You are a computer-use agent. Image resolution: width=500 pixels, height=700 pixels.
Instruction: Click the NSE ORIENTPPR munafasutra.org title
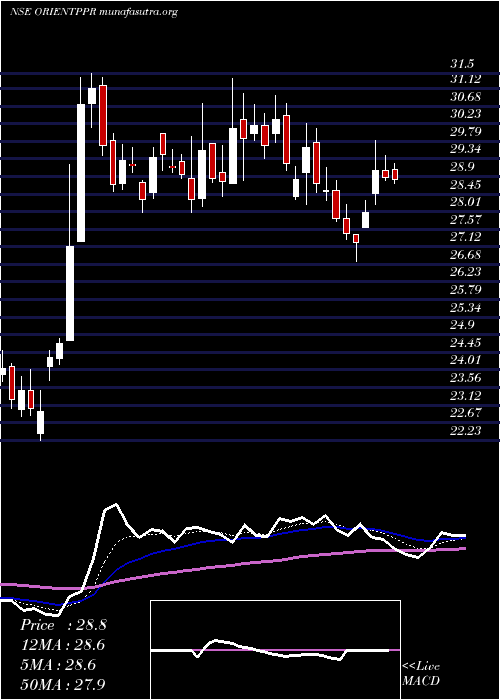click(x=93, y=12)
